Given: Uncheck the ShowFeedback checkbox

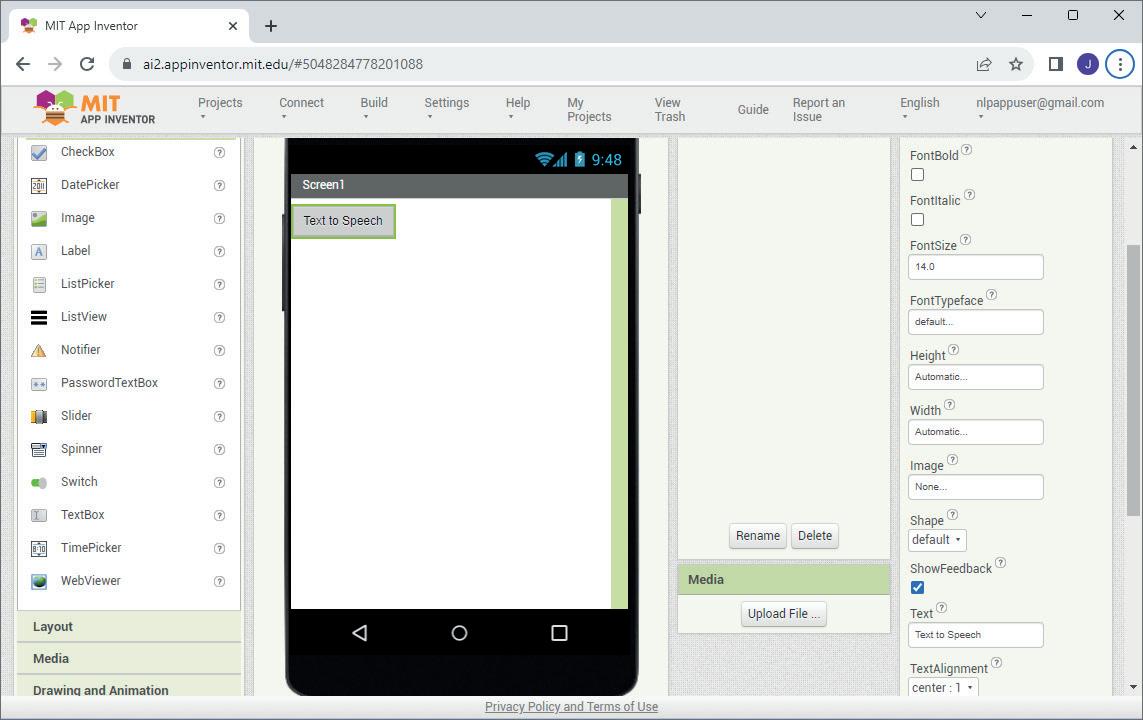Looking at the screenshot, I should (x=917, y=587).
